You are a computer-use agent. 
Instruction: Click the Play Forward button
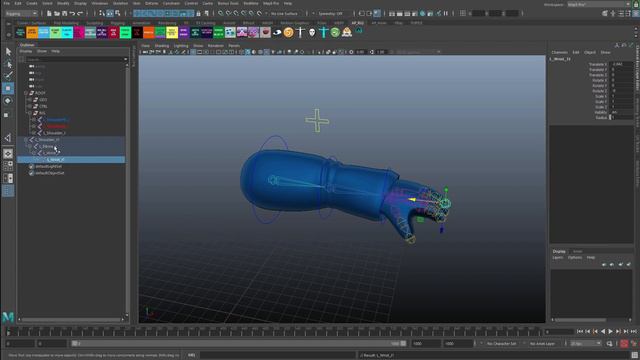pyautogui.click(x=611, y=332)
